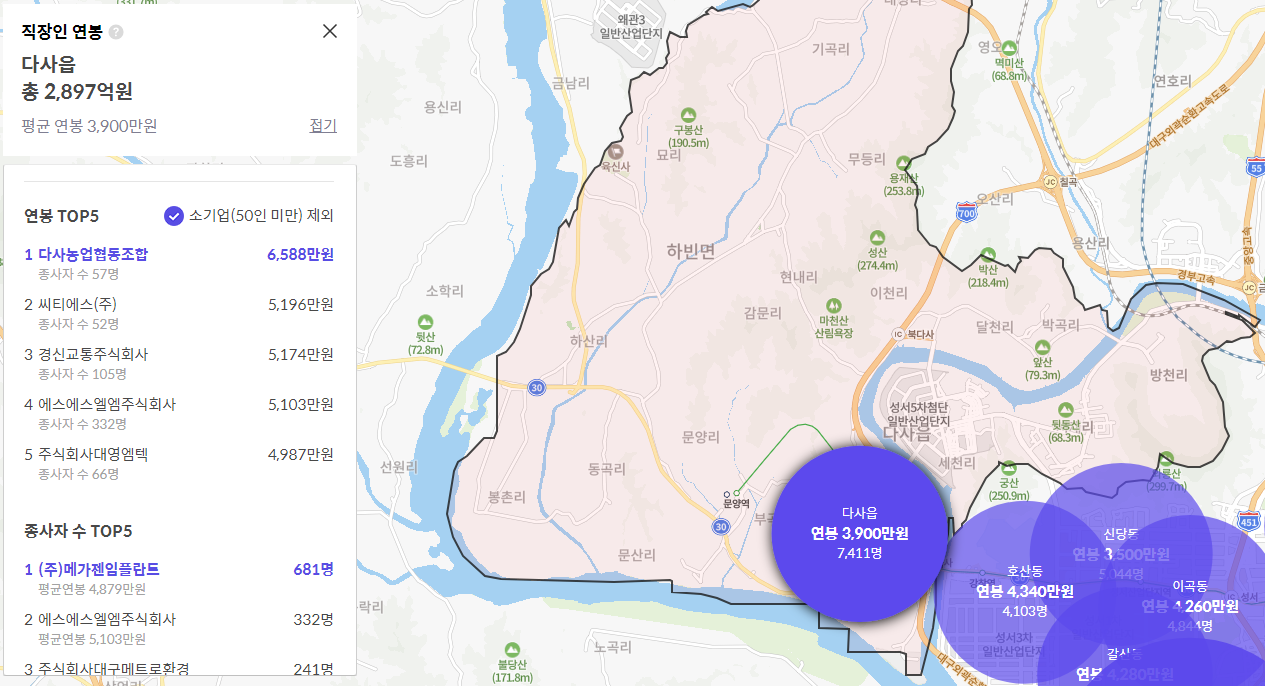Collapse the panel with 접기
1265x686 pixels.
(323, 125)
